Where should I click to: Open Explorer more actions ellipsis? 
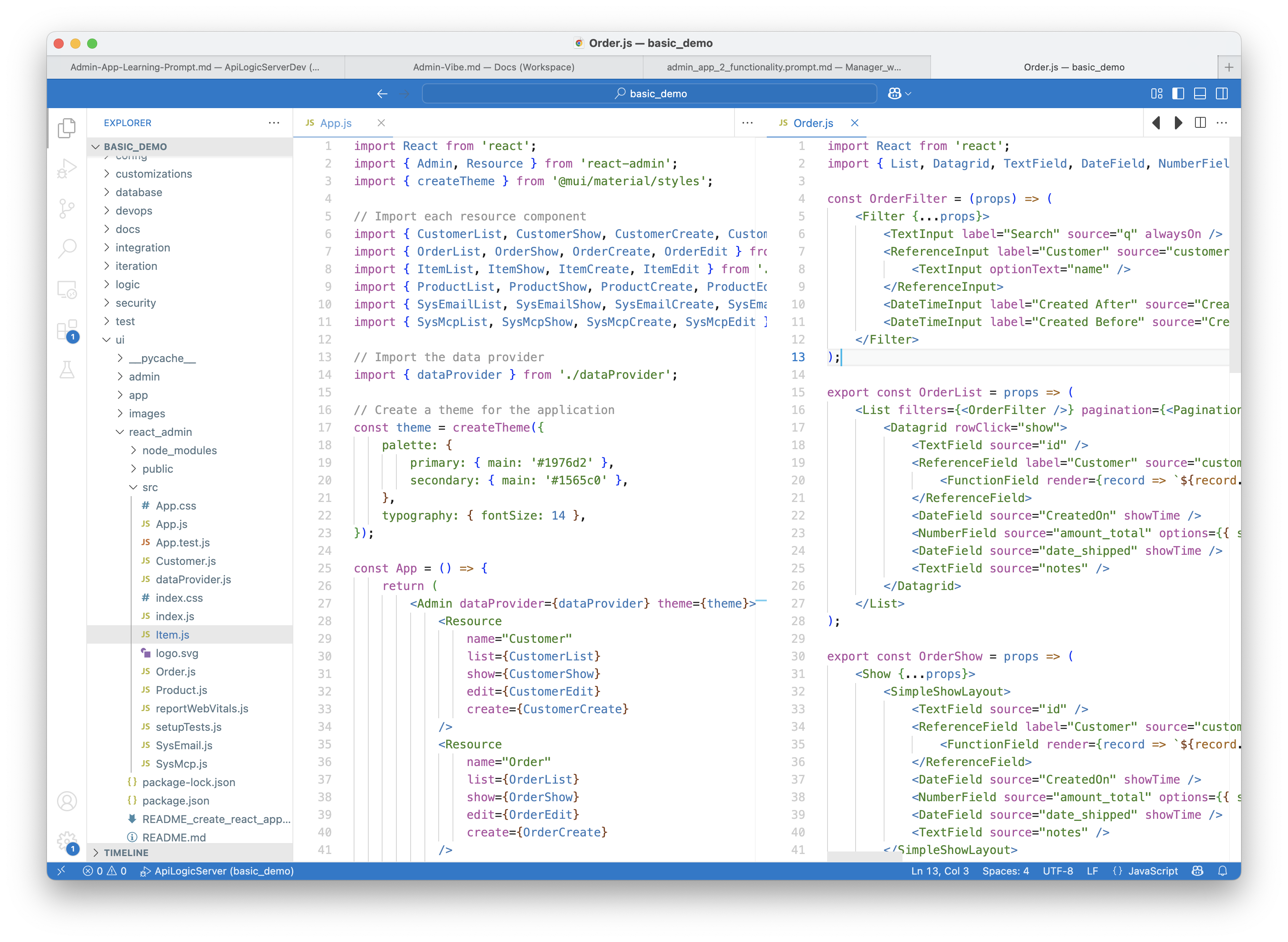274,123
